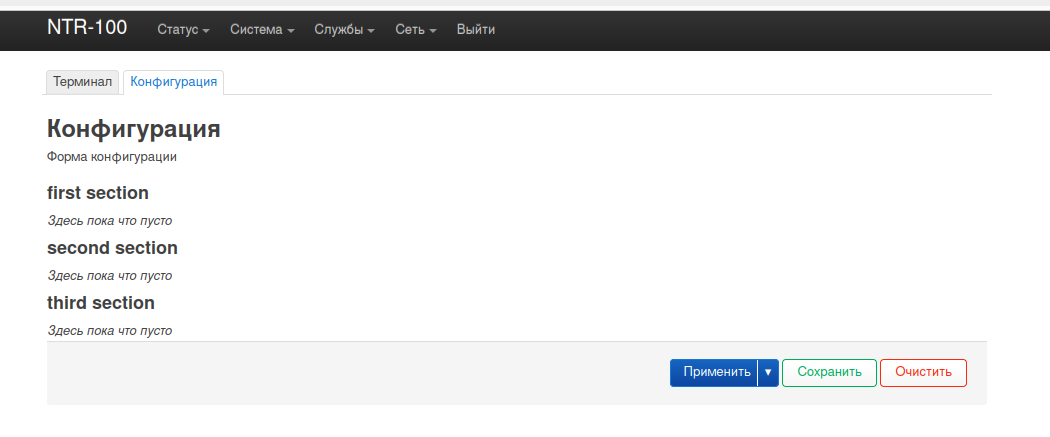Screen dimensions: 1050x437
Task: Switch to the Терминал tab
Action: (82, 82)
